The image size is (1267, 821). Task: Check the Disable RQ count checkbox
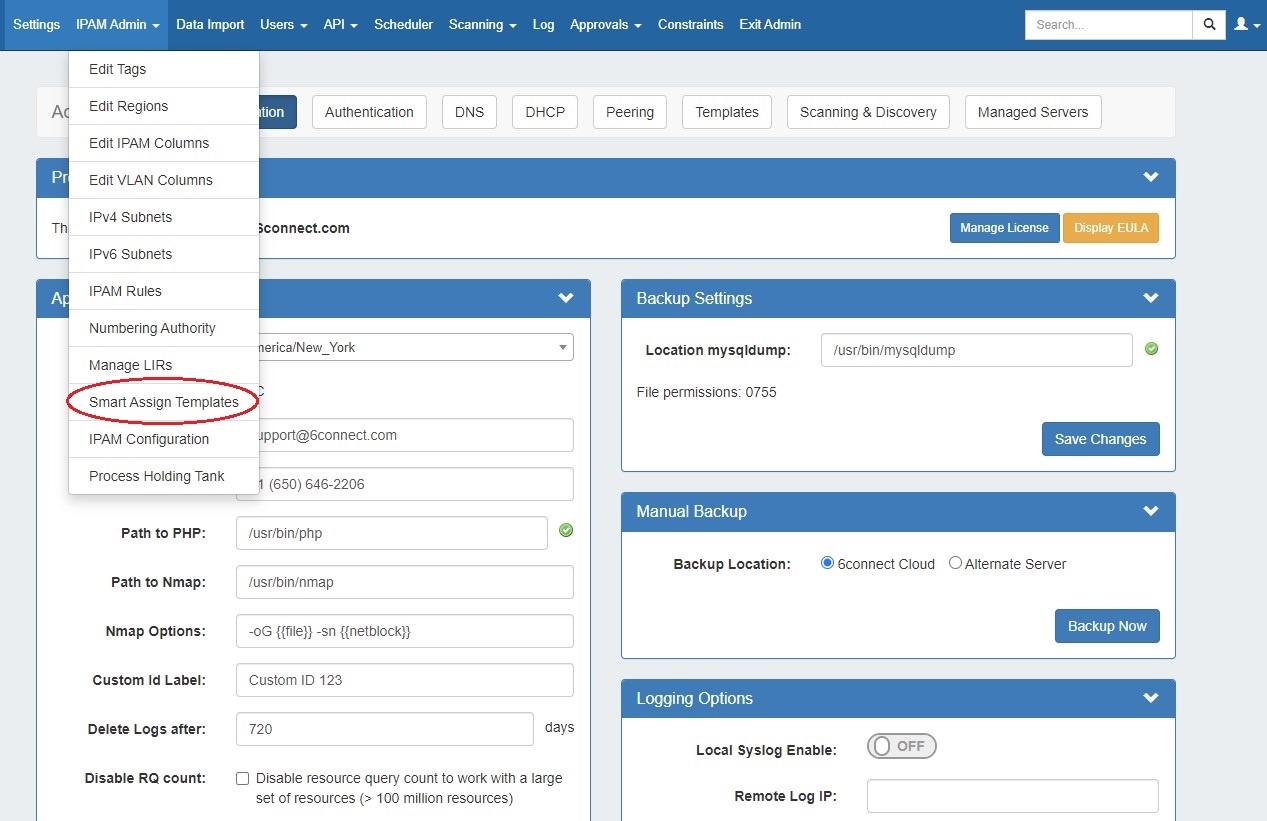pos(242,778)
